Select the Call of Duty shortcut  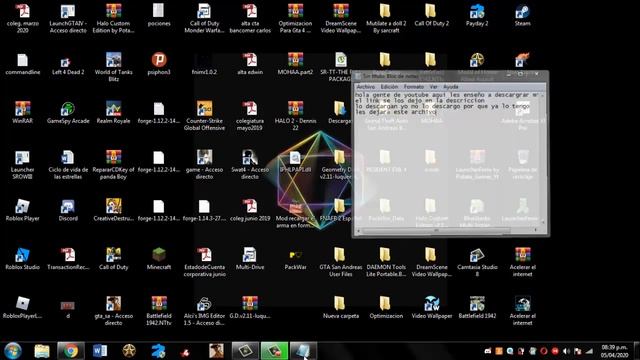113,259
